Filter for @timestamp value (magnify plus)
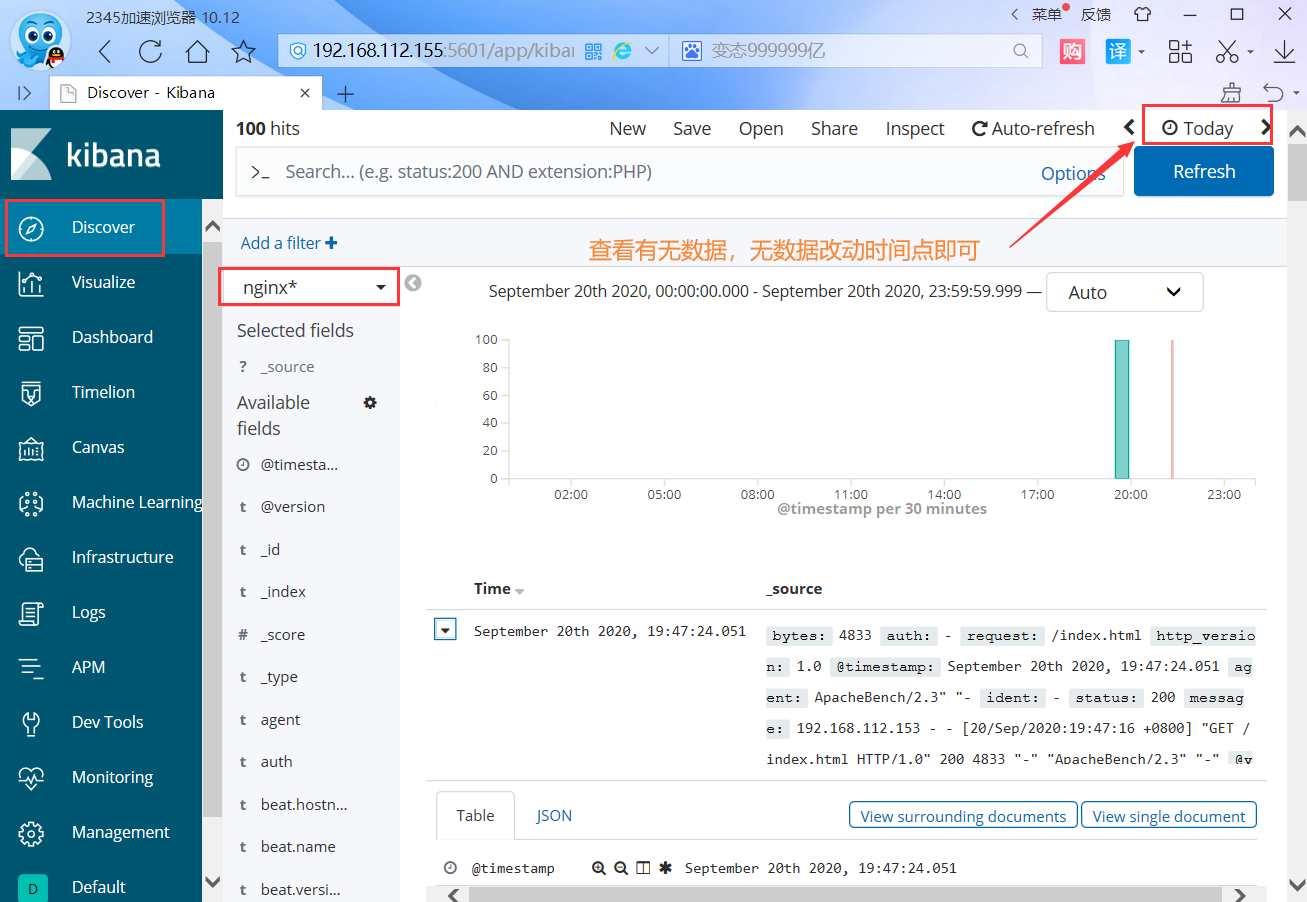The width and height of the screenshot is (1307, 902). tap(599, 868)
